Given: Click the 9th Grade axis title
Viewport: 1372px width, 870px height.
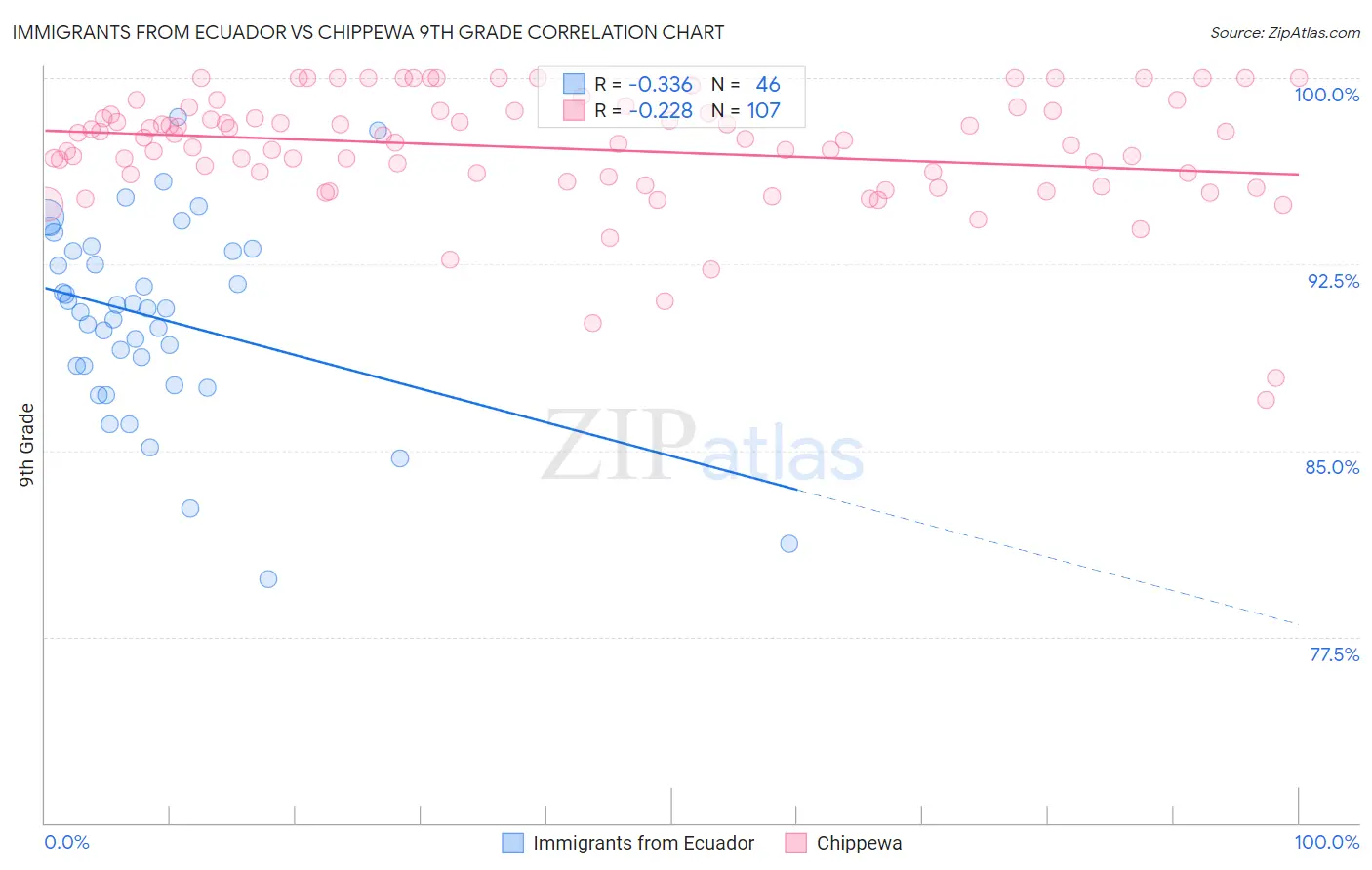Looking at the screenshot, I should pyautogui.click(x=26, y=445).
